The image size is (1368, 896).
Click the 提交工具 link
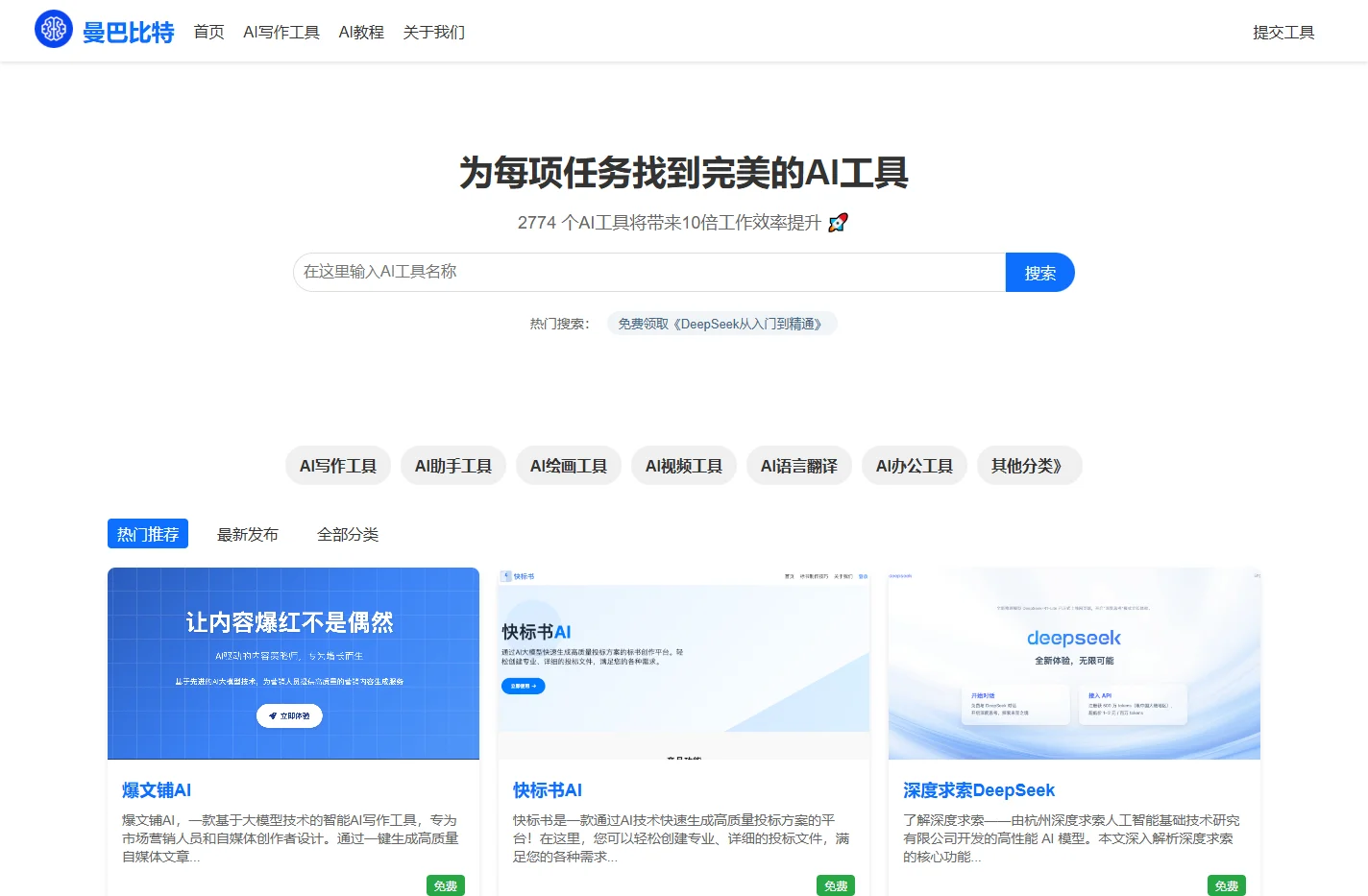(1283, 32)
